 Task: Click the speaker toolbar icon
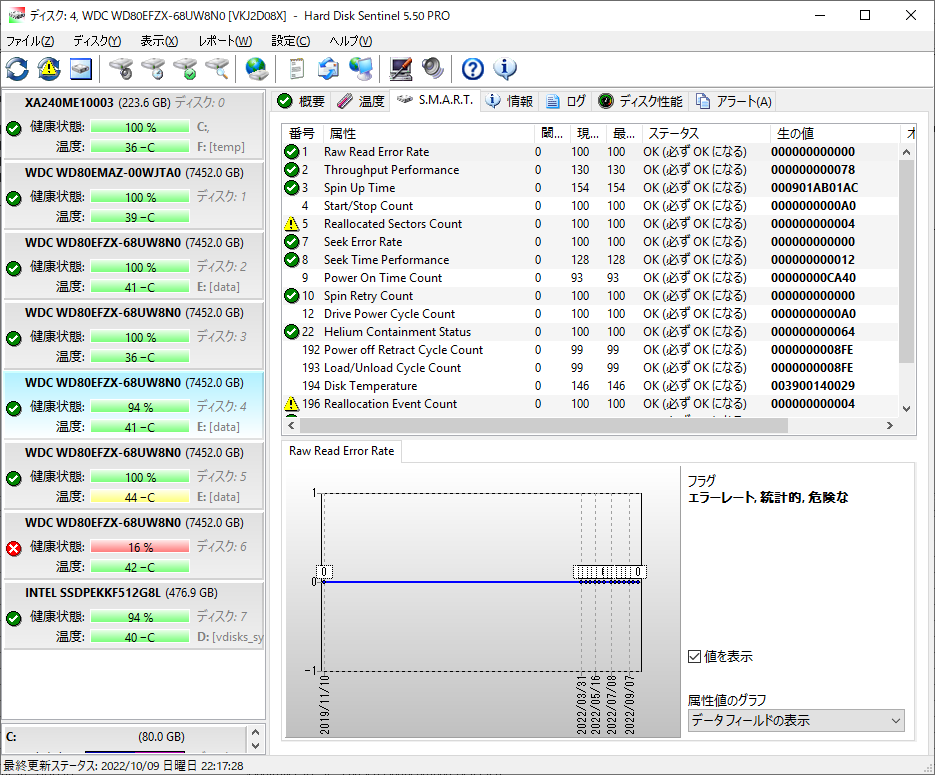coord(432,69)
